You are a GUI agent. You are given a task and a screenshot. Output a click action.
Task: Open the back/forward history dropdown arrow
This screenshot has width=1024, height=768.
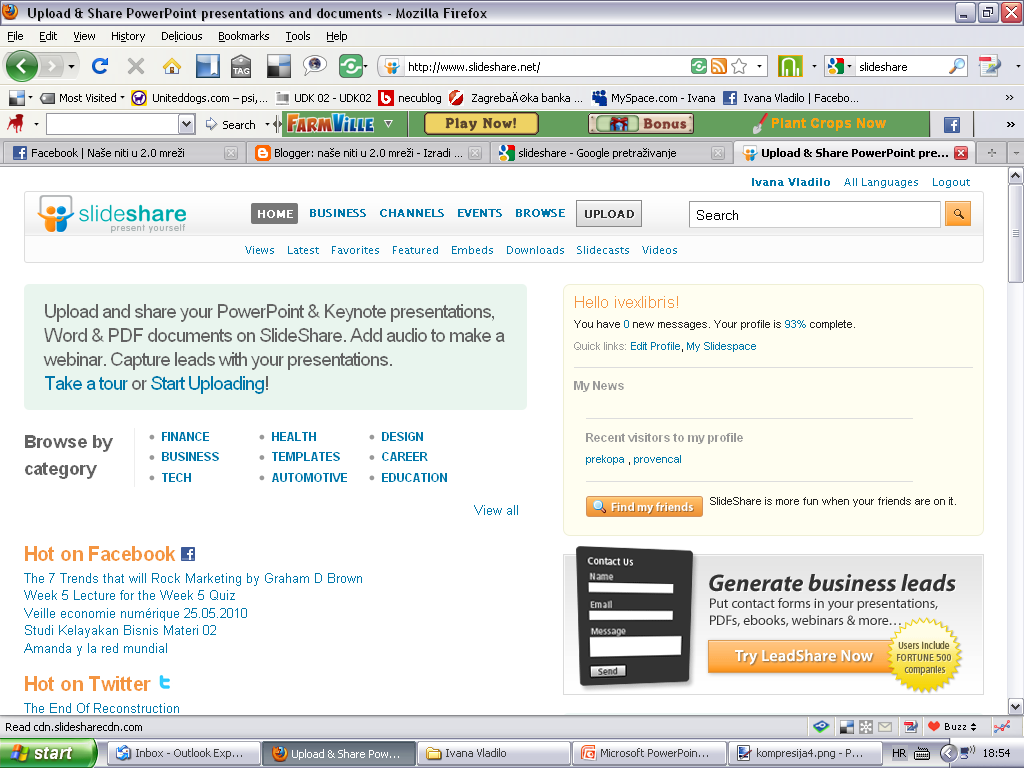tap(71, 66)
